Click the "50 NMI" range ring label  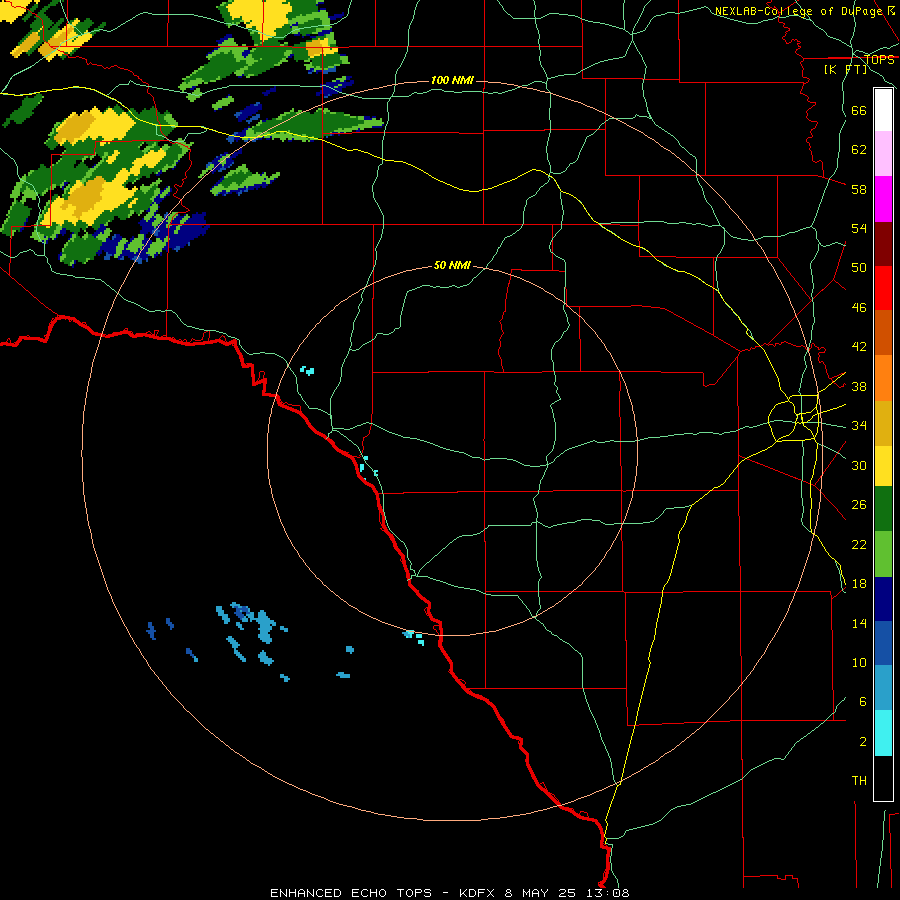pos(452,265)
